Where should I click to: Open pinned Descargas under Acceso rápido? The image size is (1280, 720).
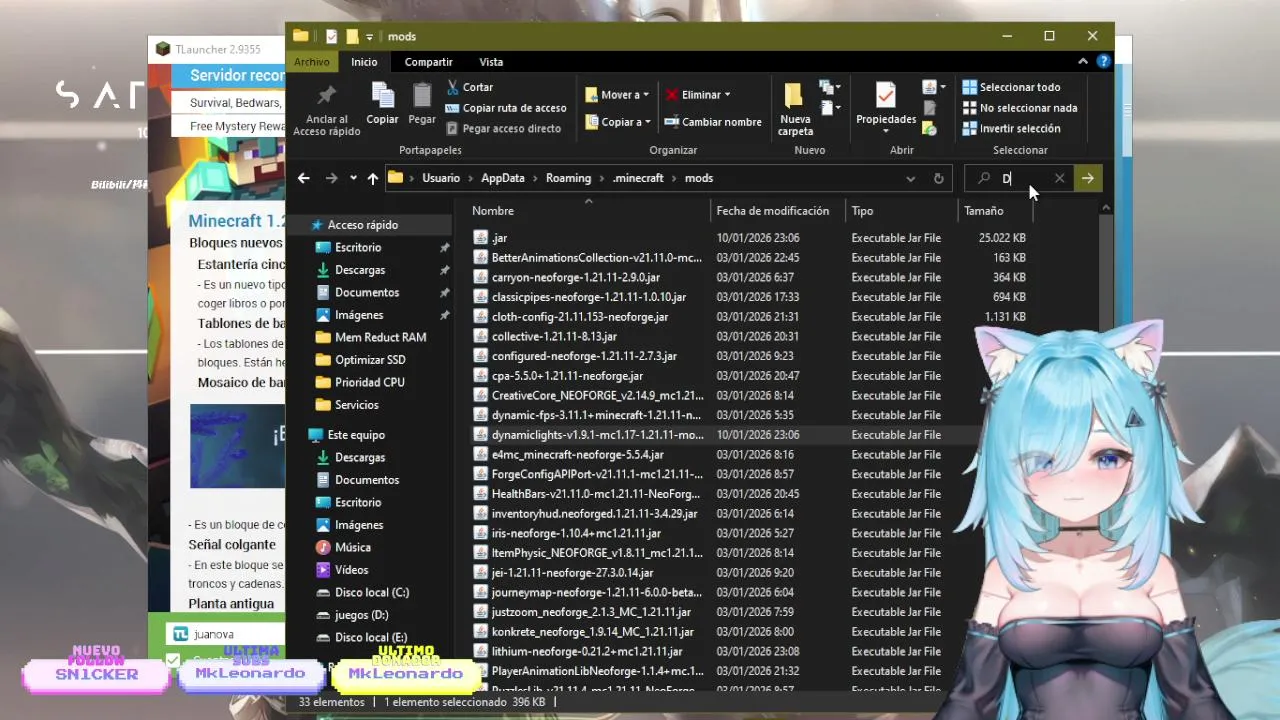[359, 270]
